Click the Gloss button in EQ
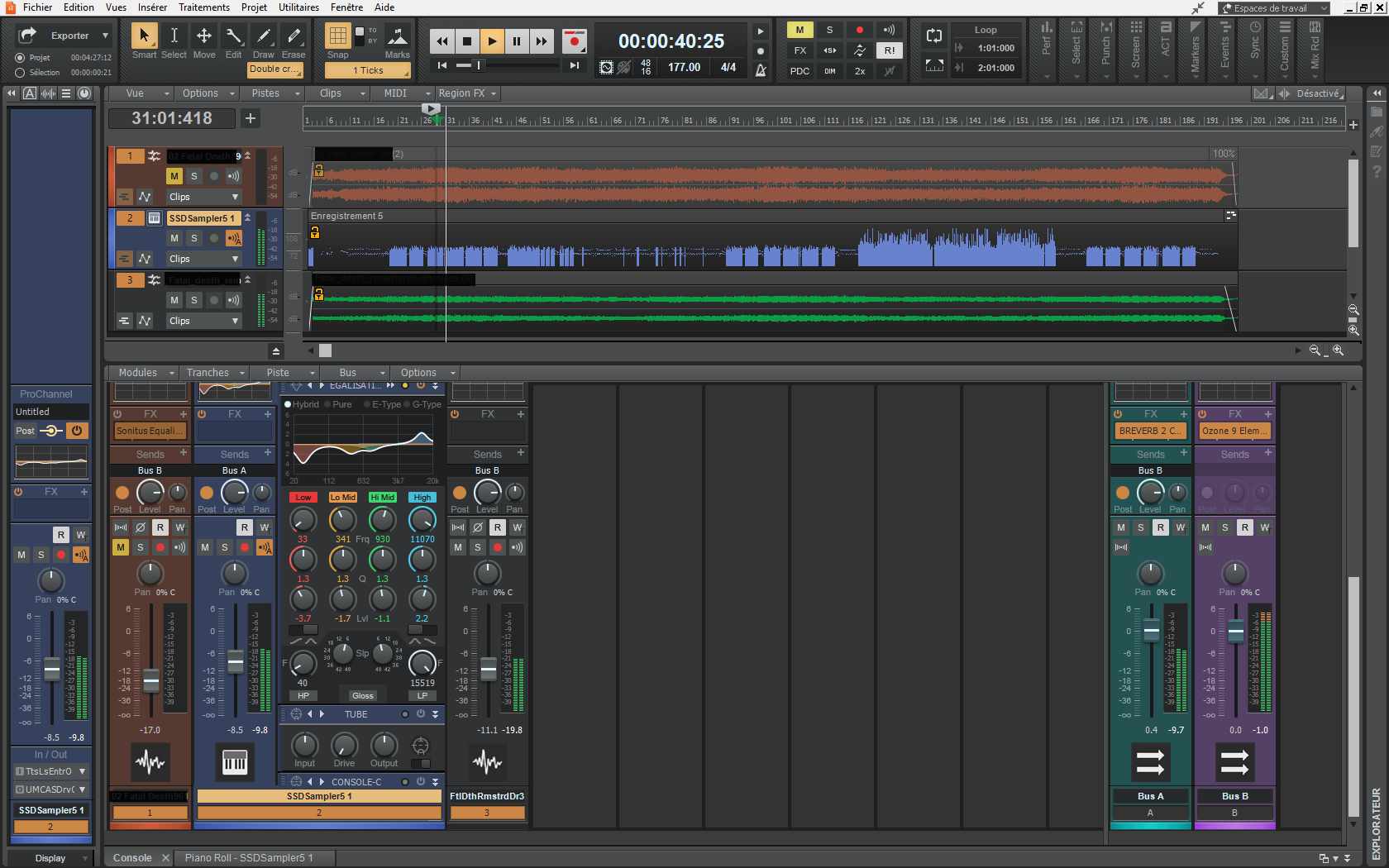 click(x=363, y=696)
